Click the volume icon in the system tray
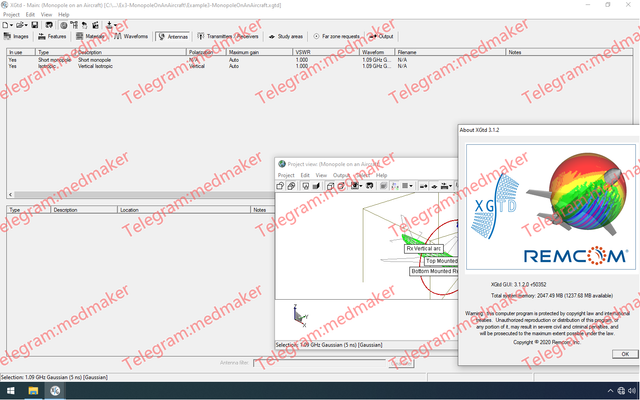640x400 pixels. click(632, 391)
